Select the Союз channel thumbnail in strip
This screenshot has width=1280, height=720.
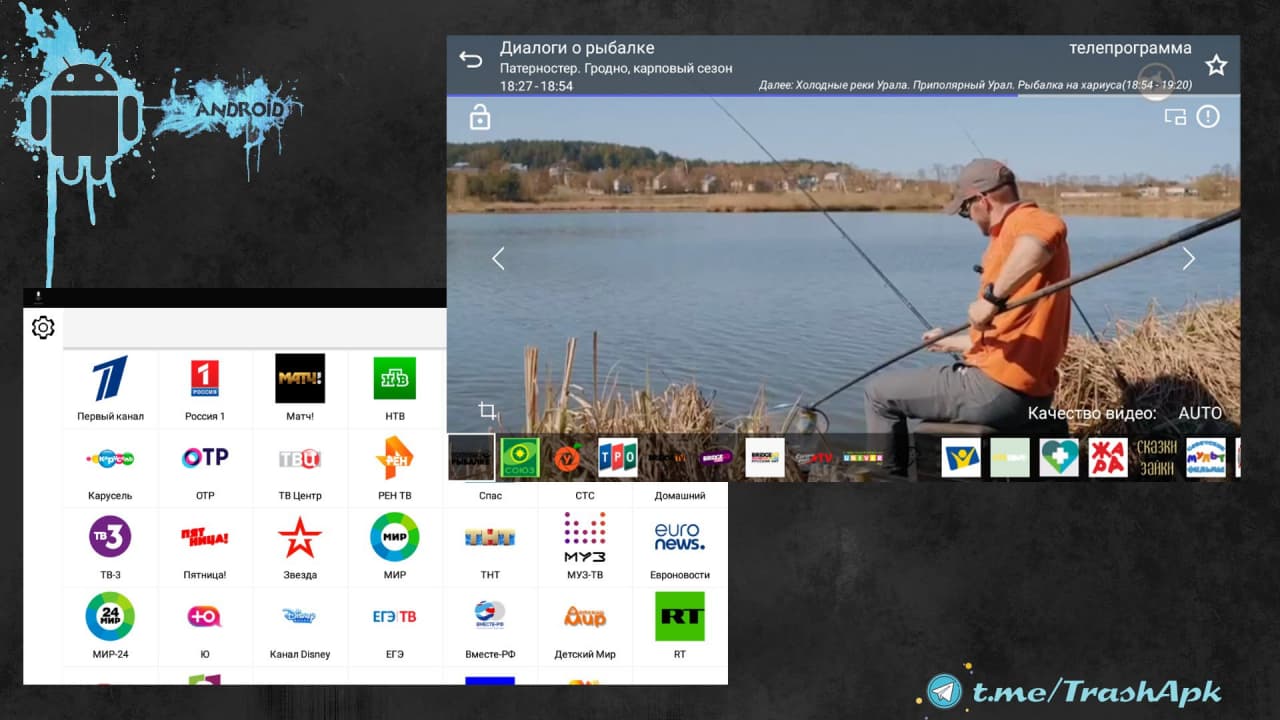tap(520, 458)
